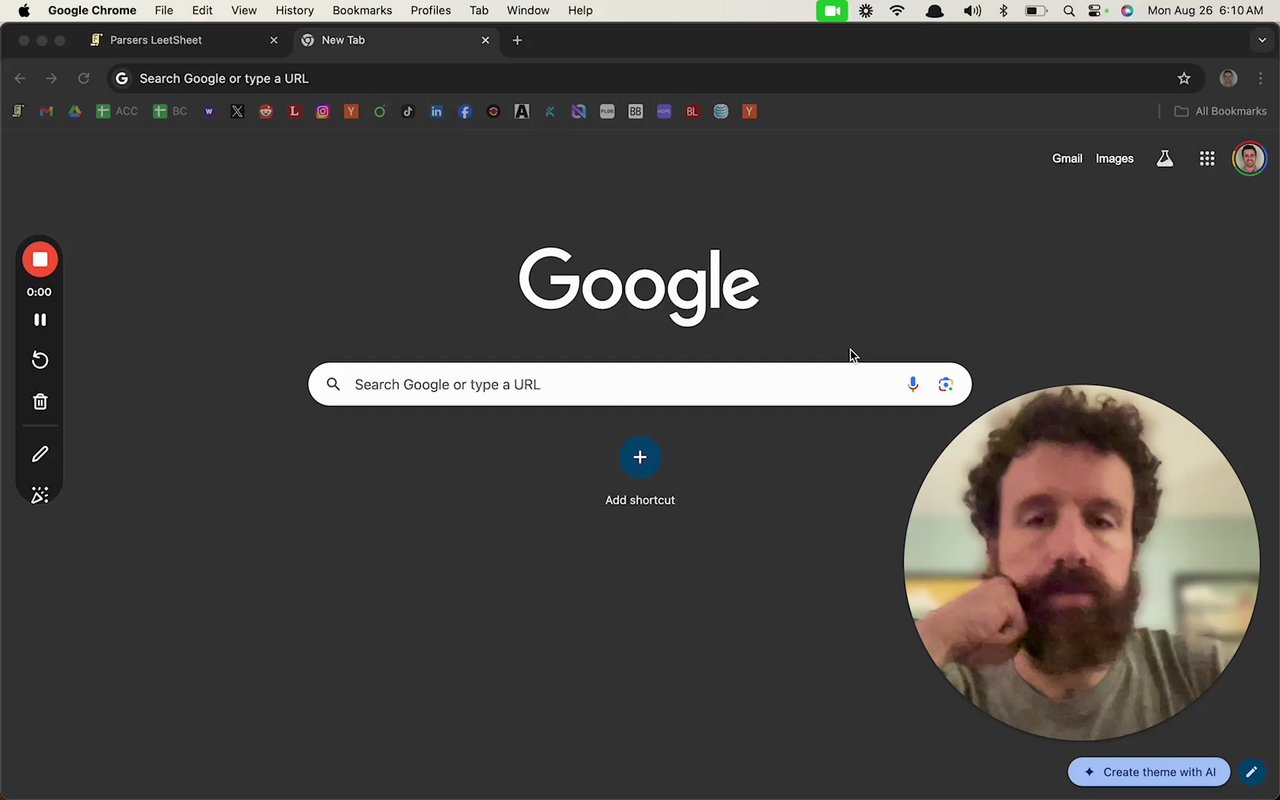Select the pencil drawing tool in recorder

[x=40, y=454]
